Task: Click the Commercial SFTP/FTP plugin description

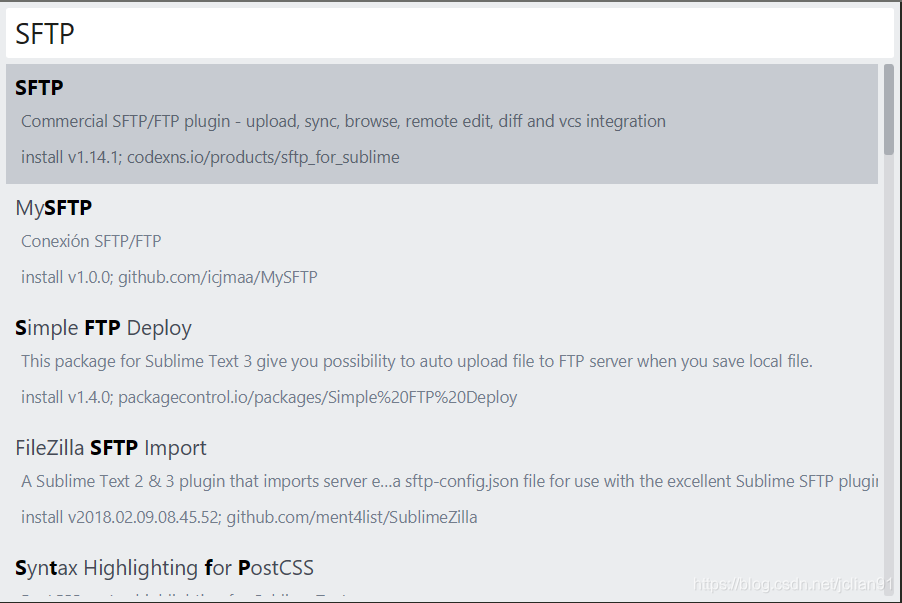Action: [x=343, y=121]
